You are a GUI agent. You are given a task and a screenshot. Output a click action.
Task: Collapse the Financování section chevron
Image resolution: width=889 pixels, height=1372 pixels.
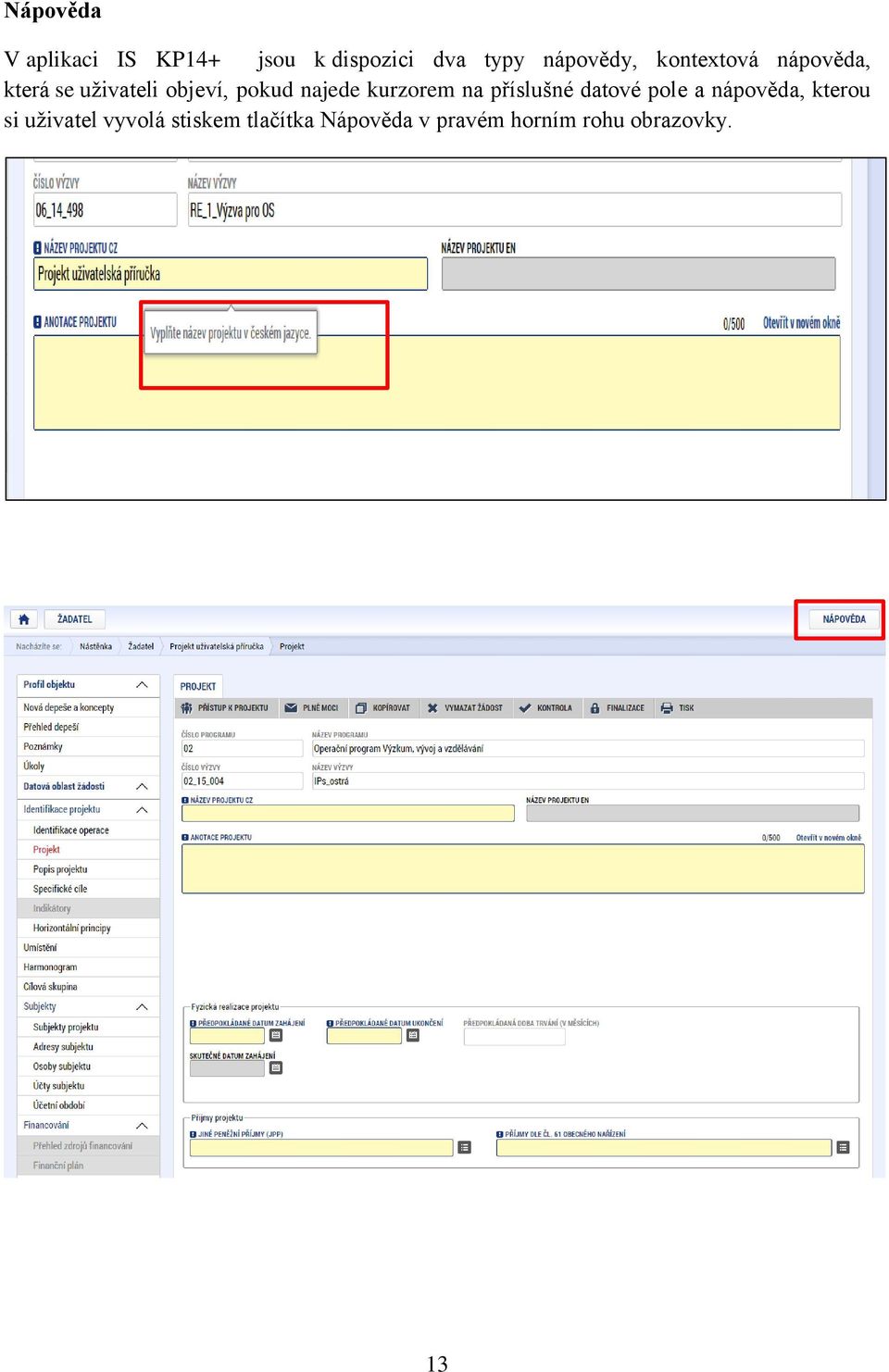pyautogui.click(x=142, y=1126)
